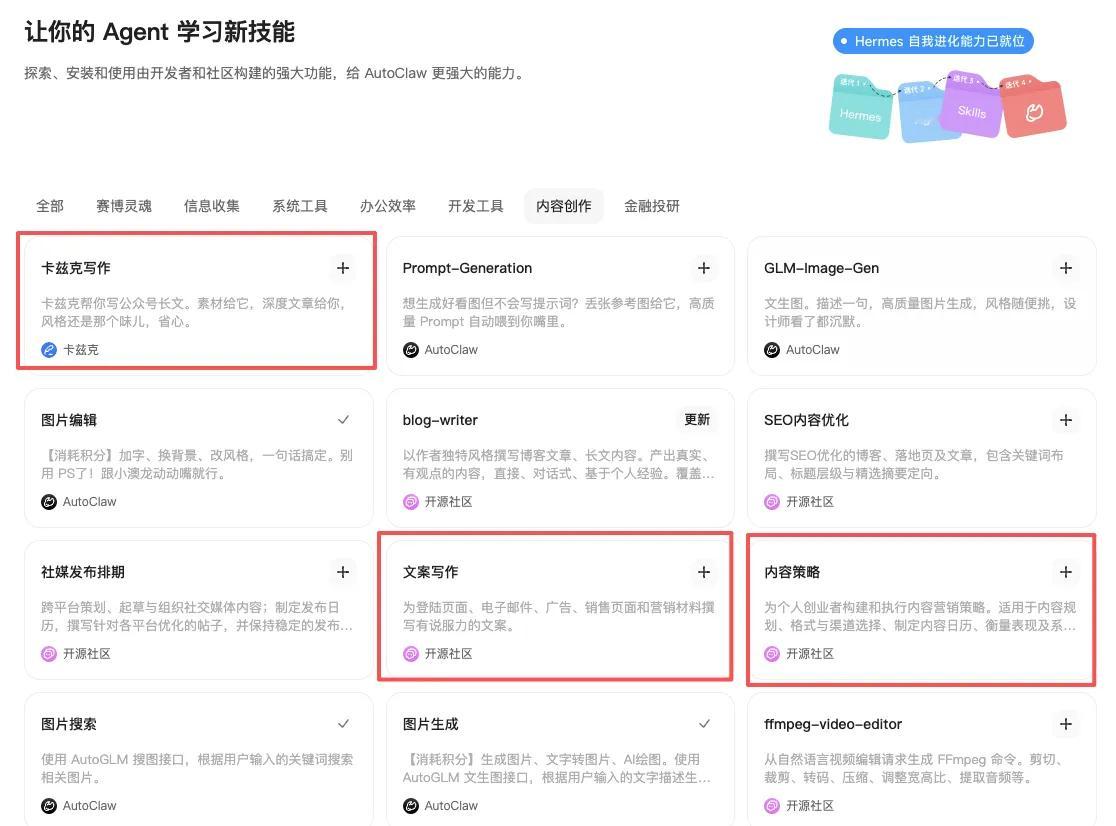Viewport: 1116px width, 826px height.
Task: Click the 卡兹克 author avatar icon
Action: 49,350
